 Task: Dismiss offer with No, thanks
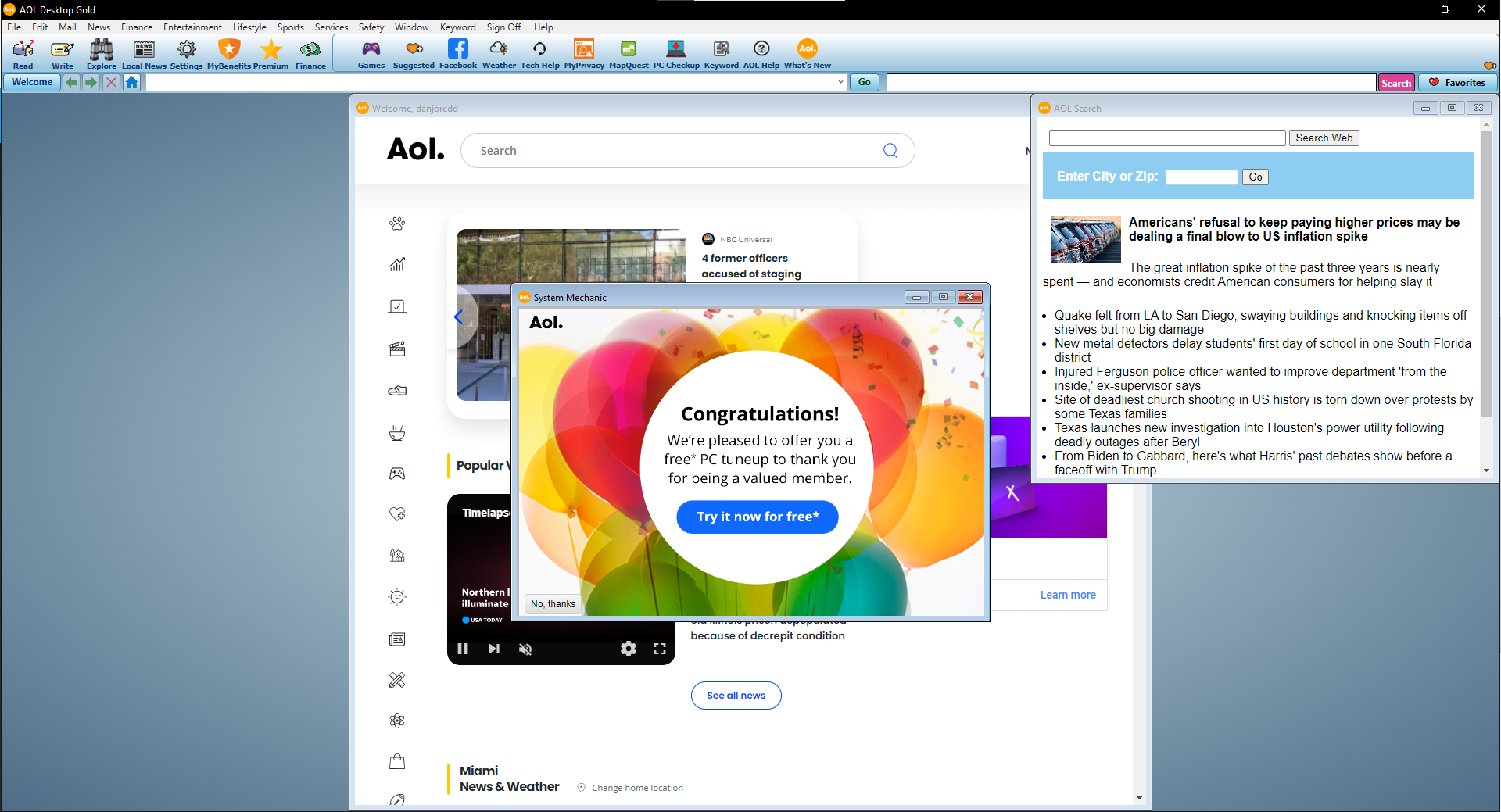[x=553, y=604]
